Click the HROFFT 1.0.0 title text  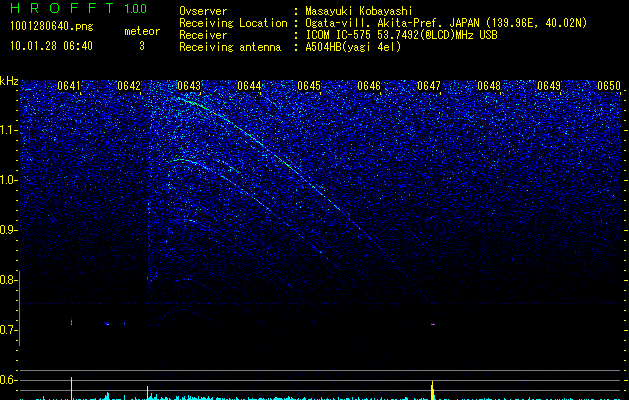click(x=78, y=8)
